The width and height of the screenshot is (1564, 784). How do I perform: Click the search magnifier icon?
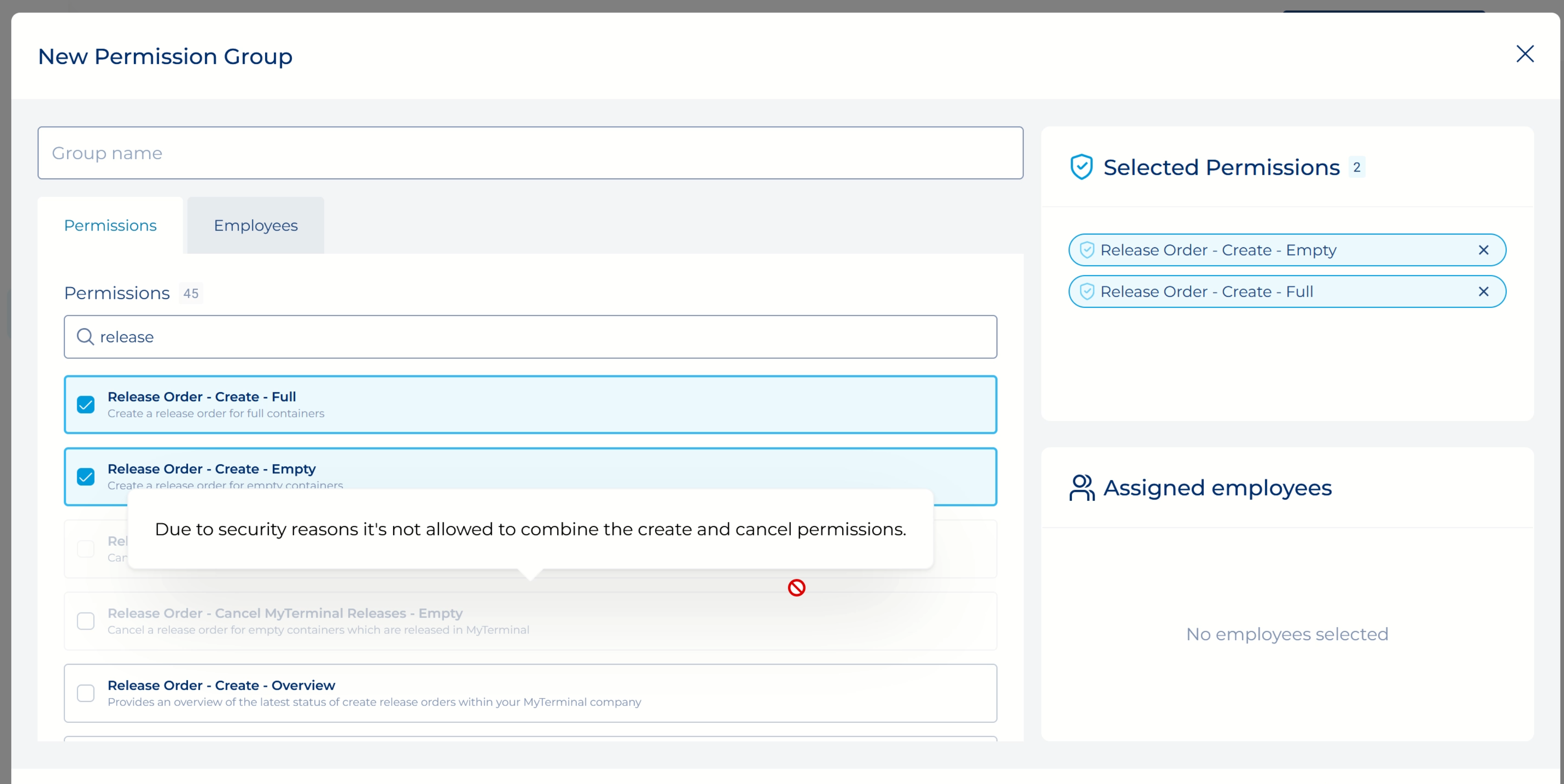(85, 337)
